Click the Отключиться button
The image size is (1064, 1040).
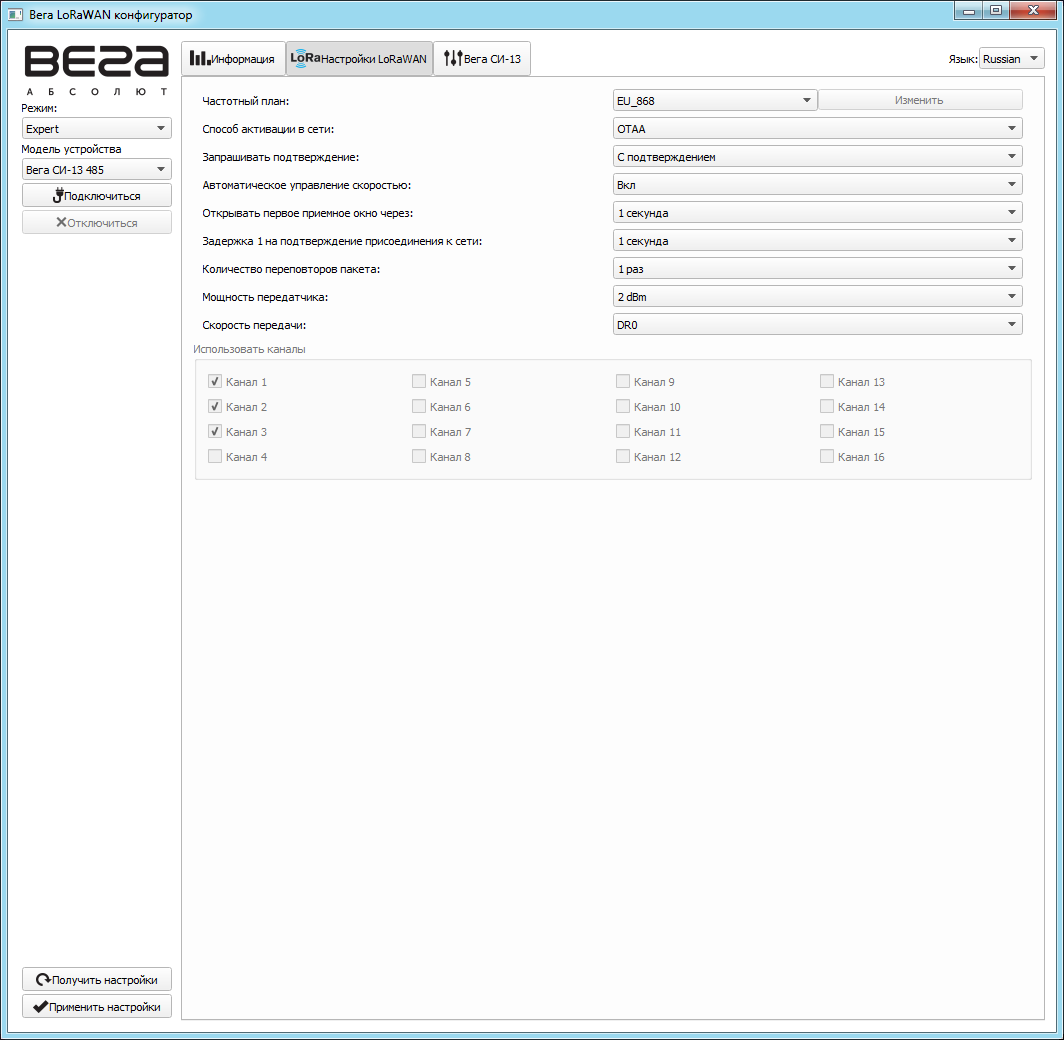[x=96, y=223]
